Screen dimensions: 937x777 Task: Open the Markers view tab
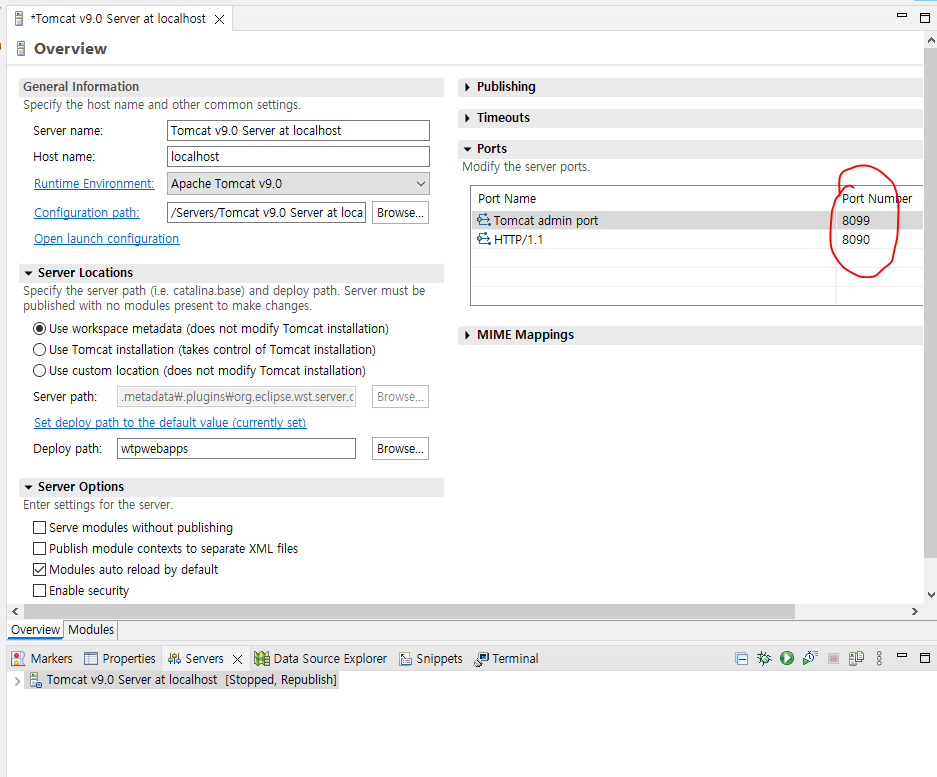coord(42,659)
